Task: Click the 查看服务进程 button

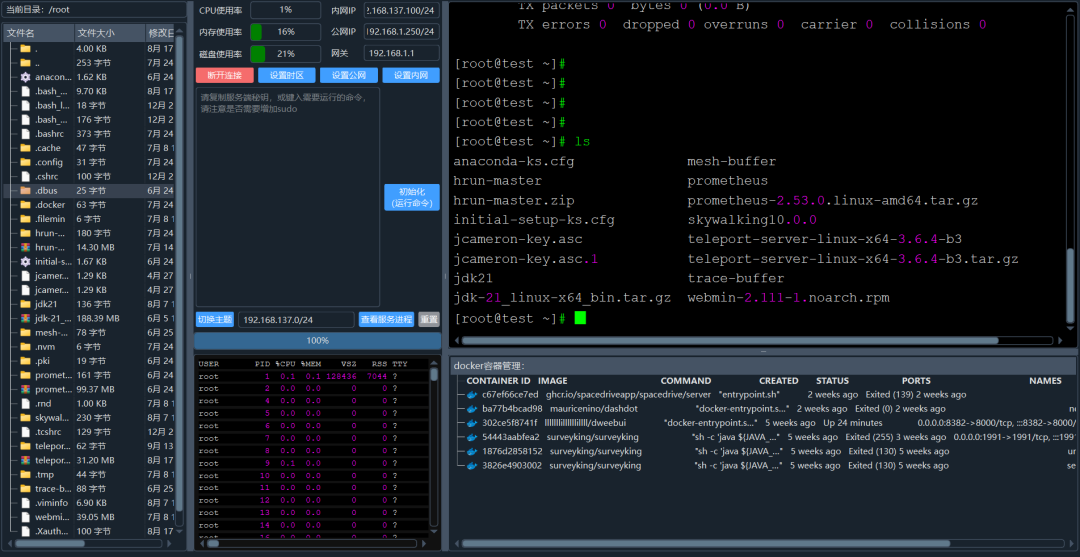Action: click(x=386, y=319)
